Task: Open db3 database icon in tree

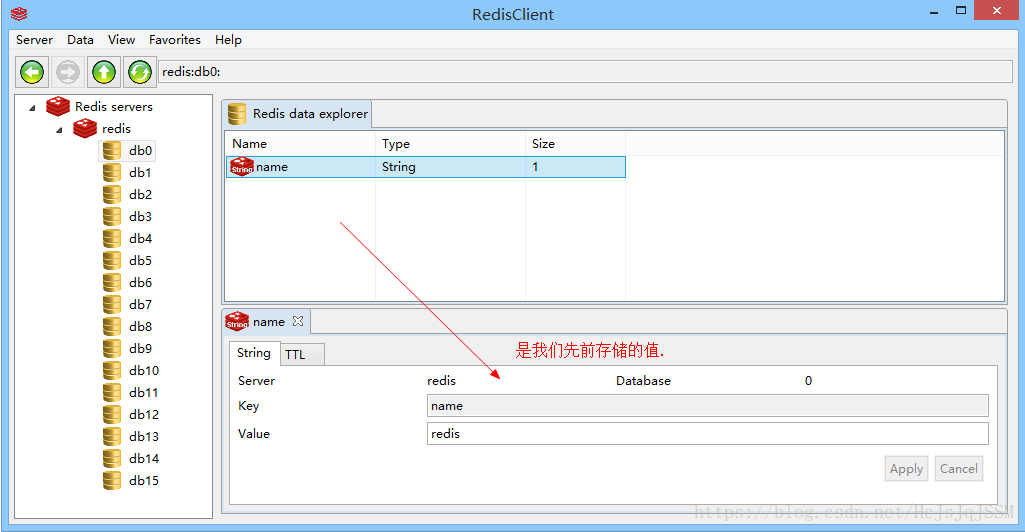Action: pos(112,216)
